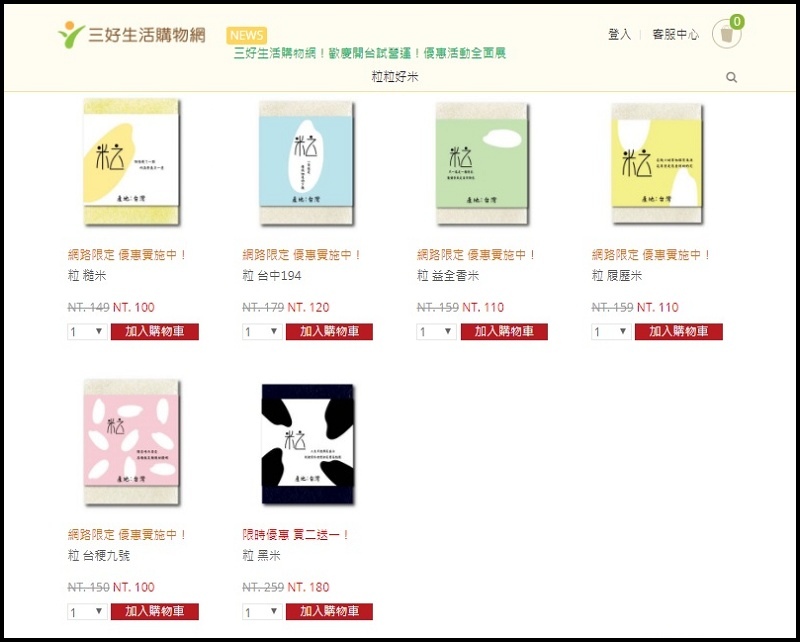Click 登入 login link
800x642 pixels.
click(619, 35)
